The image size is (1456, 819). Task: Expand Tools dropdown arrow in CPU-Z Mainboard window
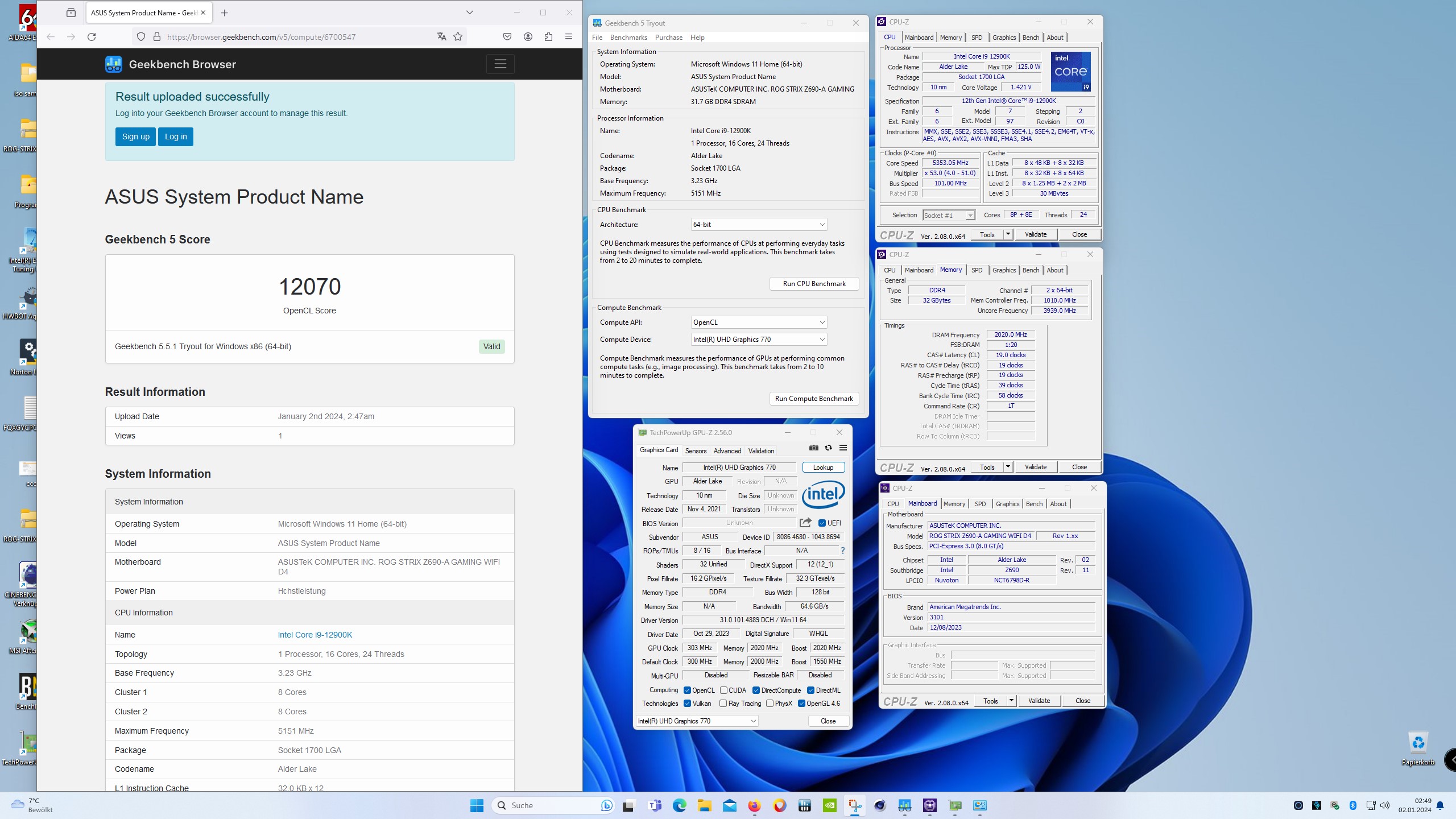tap(1011, 700)
